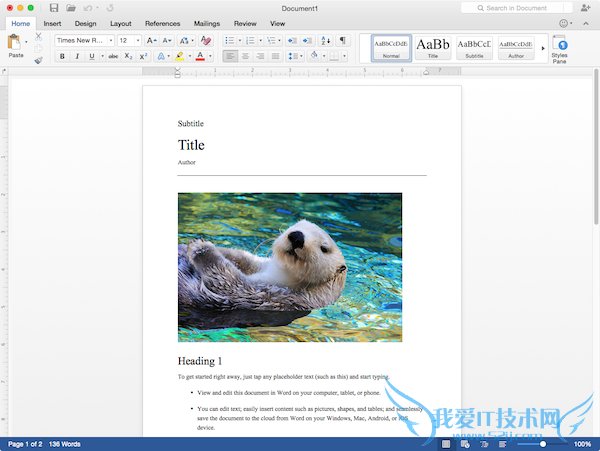
Task: Apply the Subtitle style
Action: [474, 48]
